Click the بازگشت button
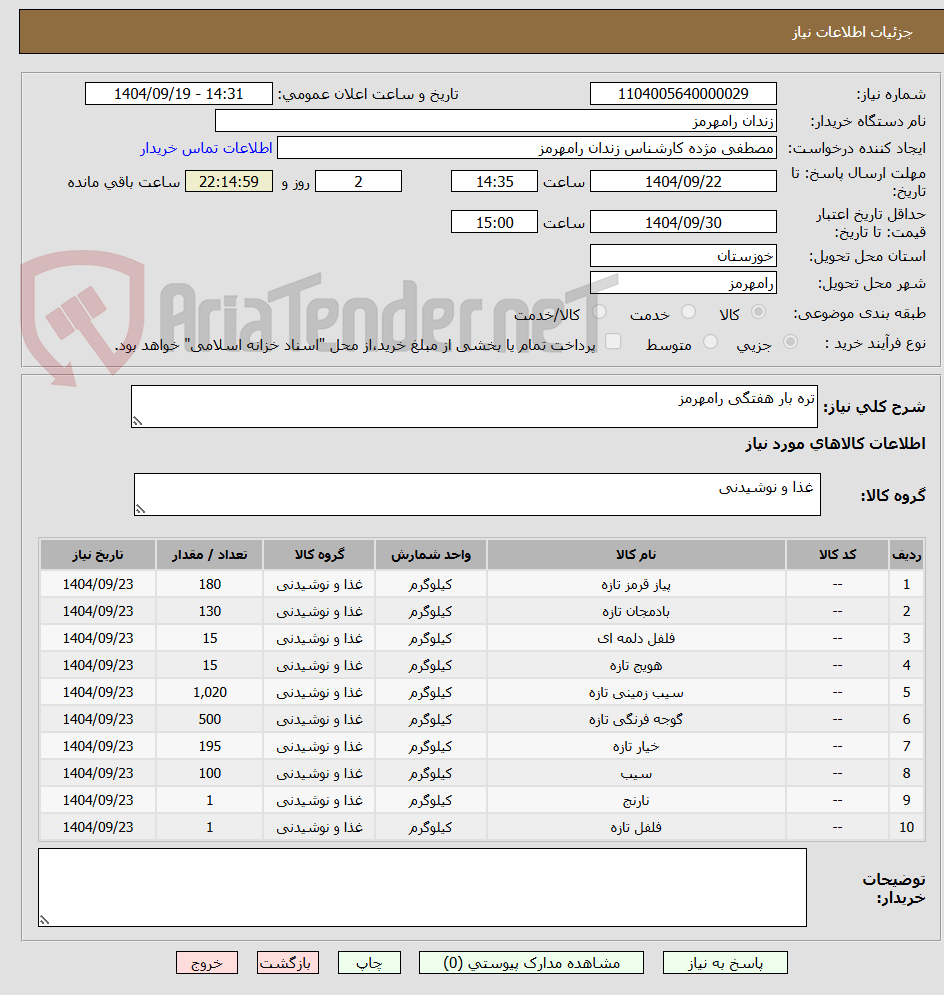Image resolution: width=944 pixels, height=995 pixels. [287, 962]
